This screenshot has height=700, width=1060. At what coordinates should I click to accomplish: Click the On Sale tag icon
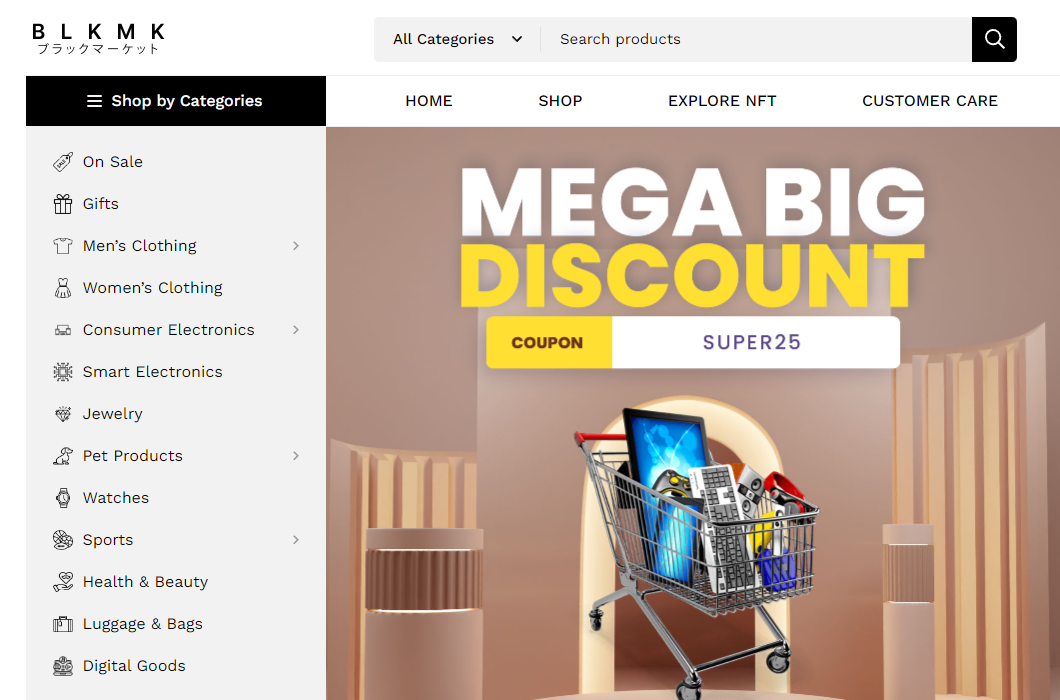tap(63, 162)
